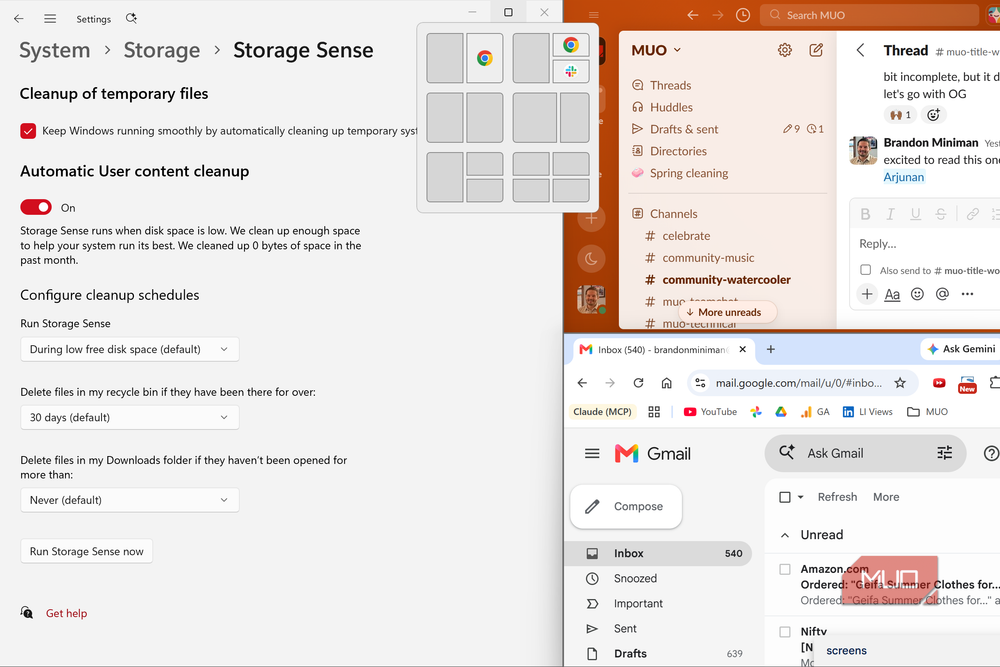
Task: Click Refresh in Gmail toolbar
Action: click(x=837, y=497)
